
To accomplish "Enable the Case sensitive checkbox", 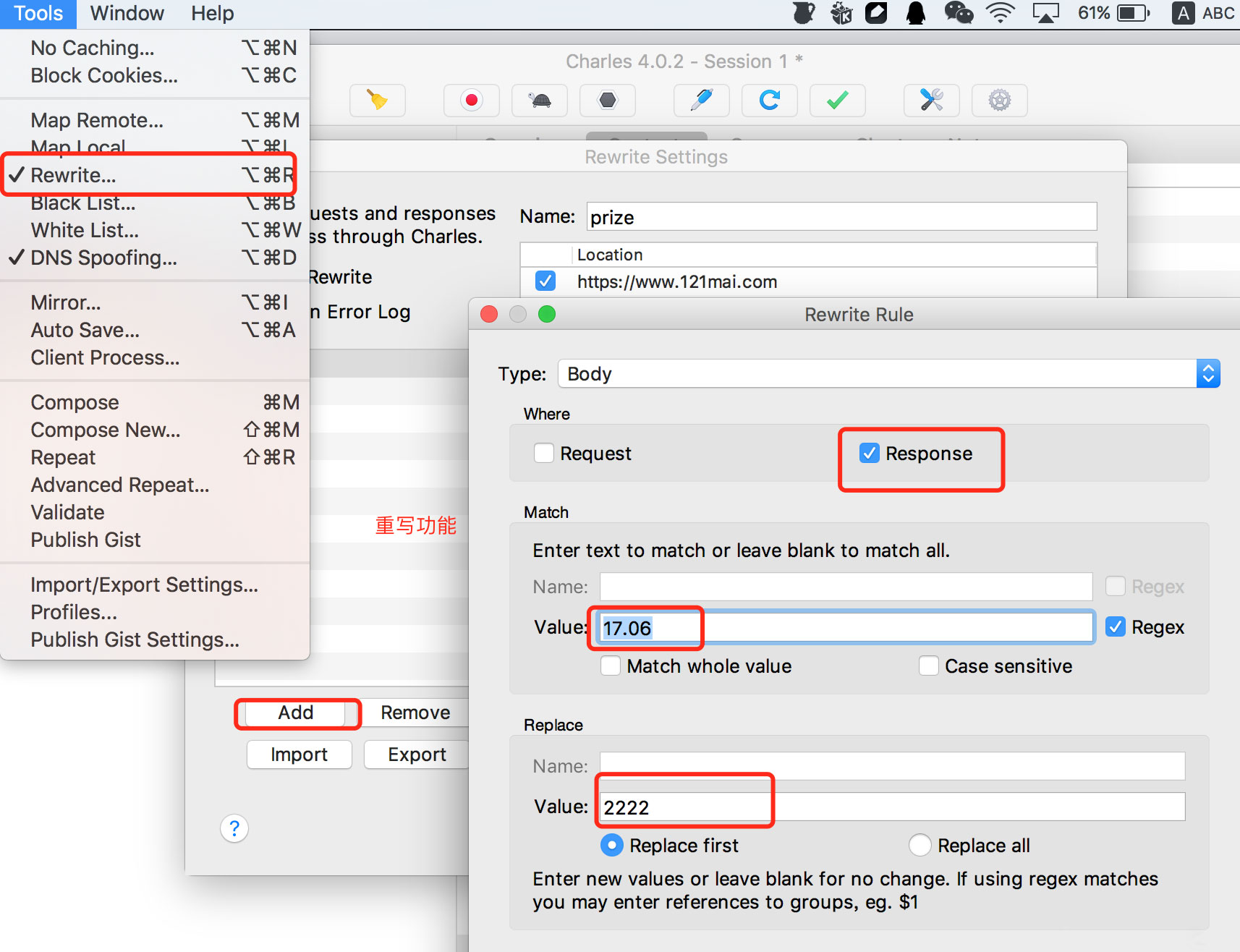I will click(929, 666).
